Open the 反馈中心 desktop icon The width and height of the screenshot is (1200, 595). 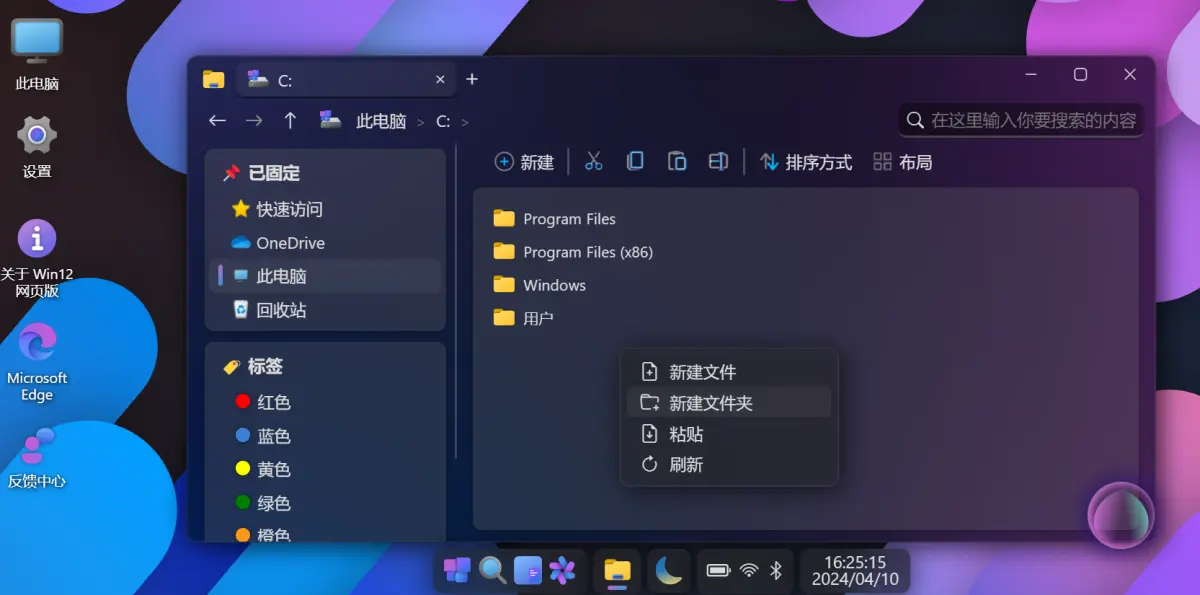pos(37,458)
